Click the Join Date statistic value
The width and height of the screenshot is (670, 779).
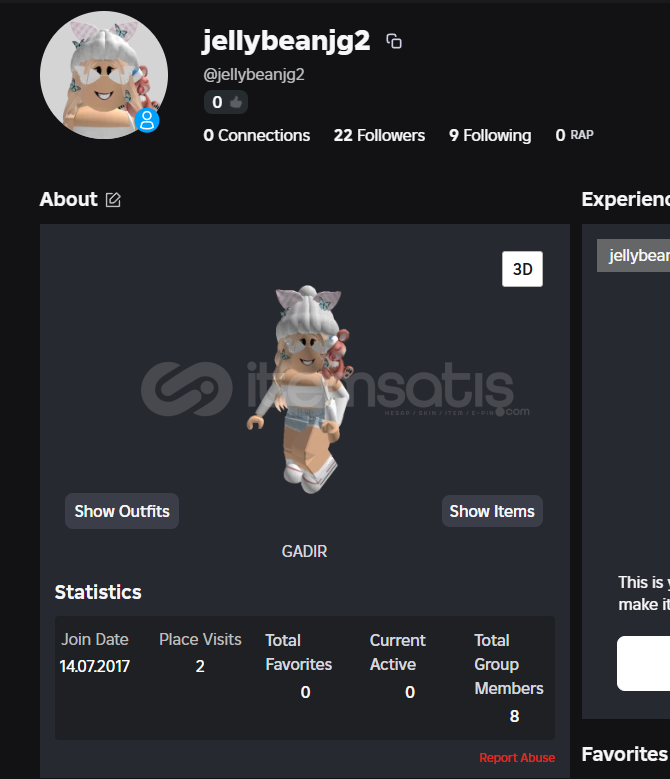click(94, 666)
